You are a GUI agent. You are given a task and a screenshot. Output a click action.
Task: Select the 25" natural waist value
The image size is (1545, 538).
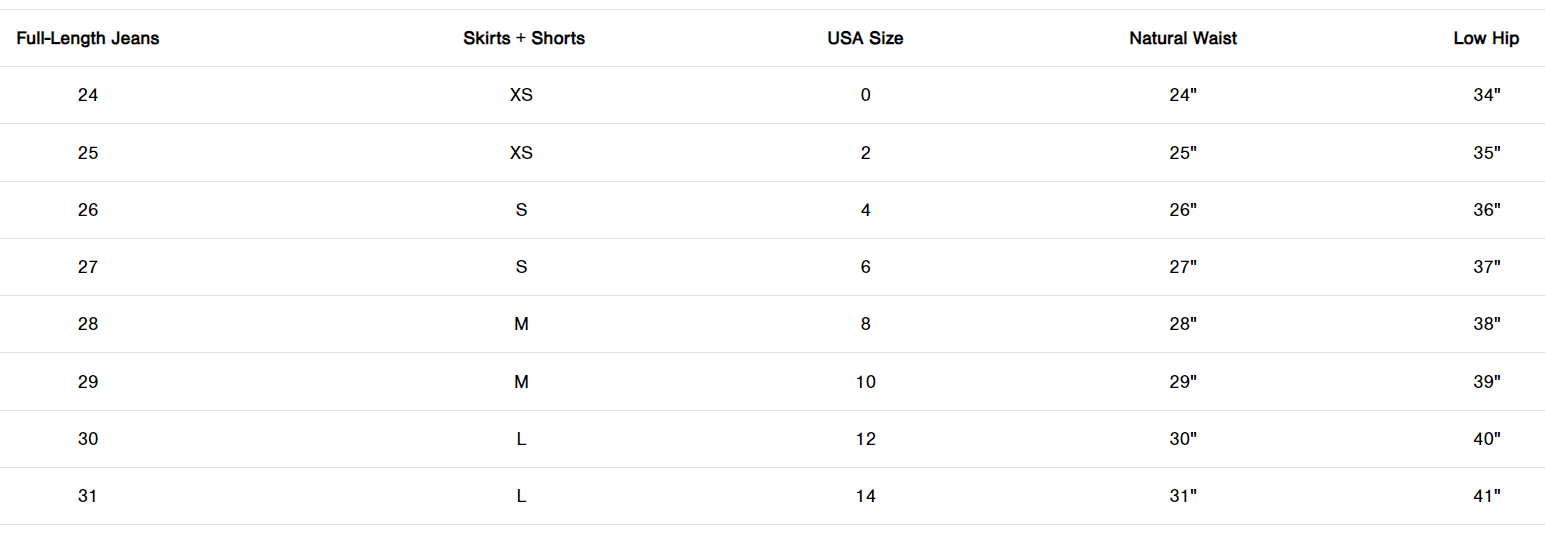pos(1183,153)
